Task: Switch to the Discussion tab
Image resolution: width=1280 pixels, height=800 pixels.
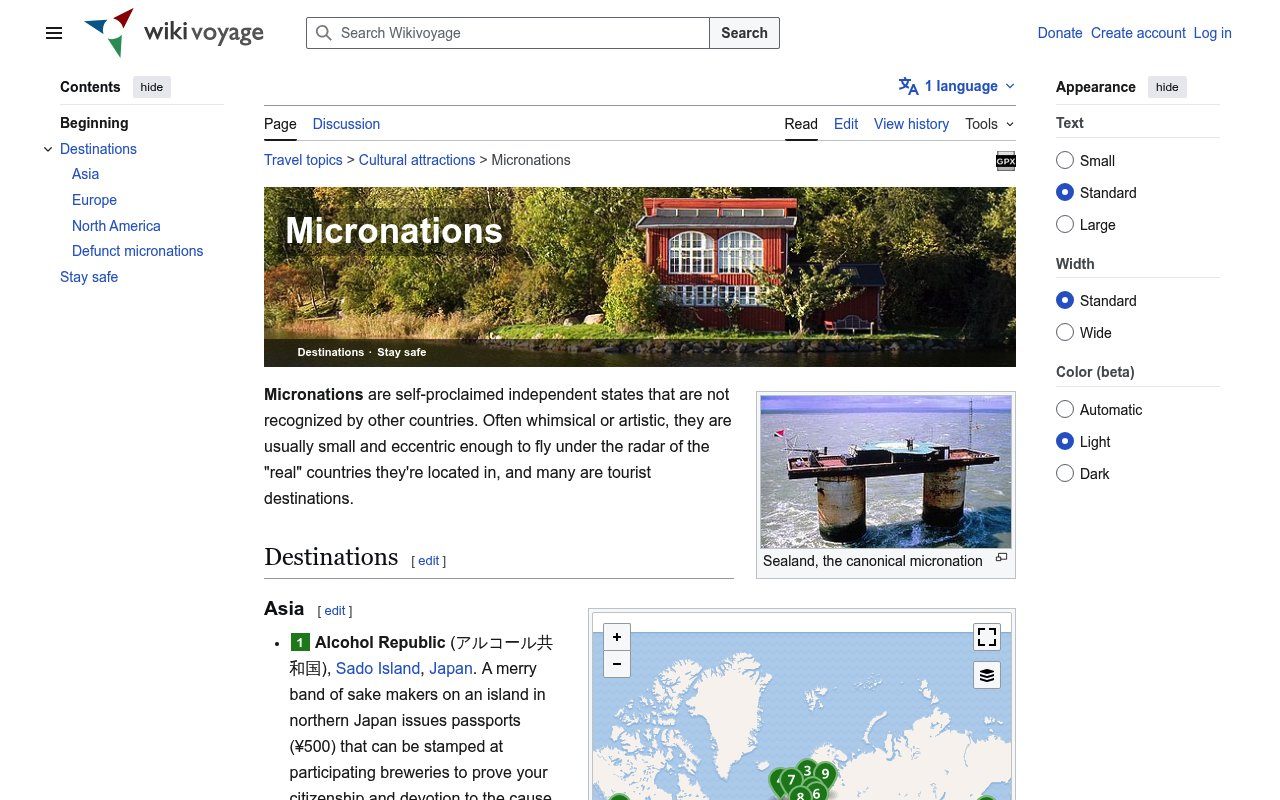Action: click(346, 124)
